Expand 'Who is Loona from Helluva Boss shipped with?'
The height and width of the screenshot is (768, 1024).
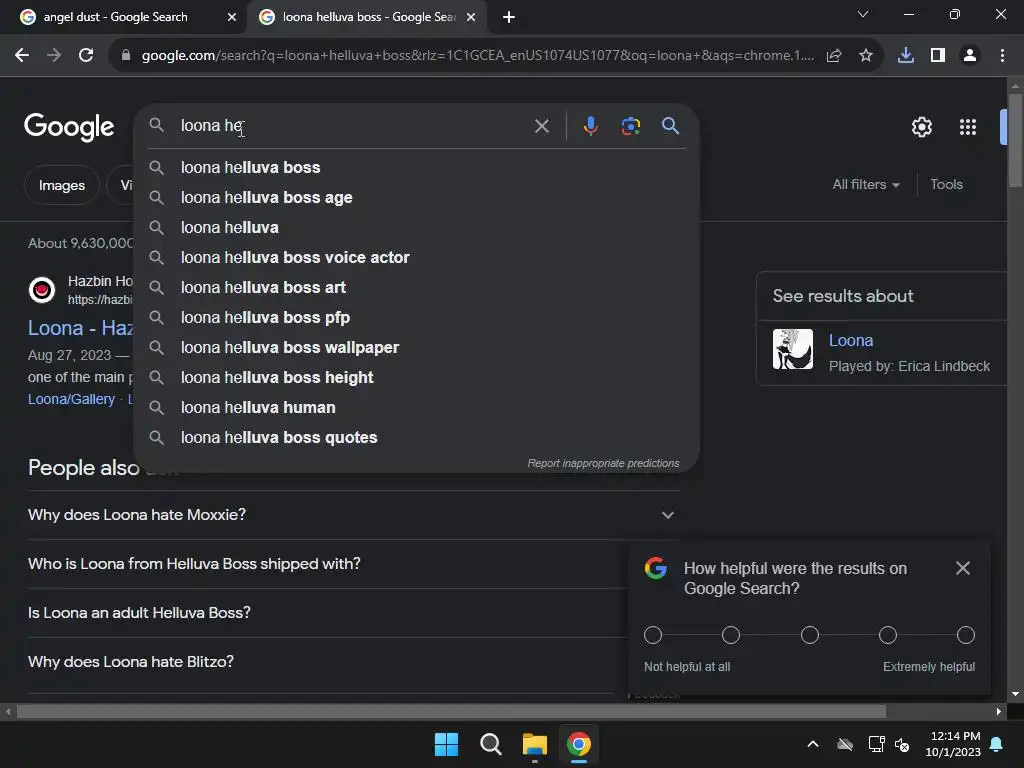click(327, 564)
